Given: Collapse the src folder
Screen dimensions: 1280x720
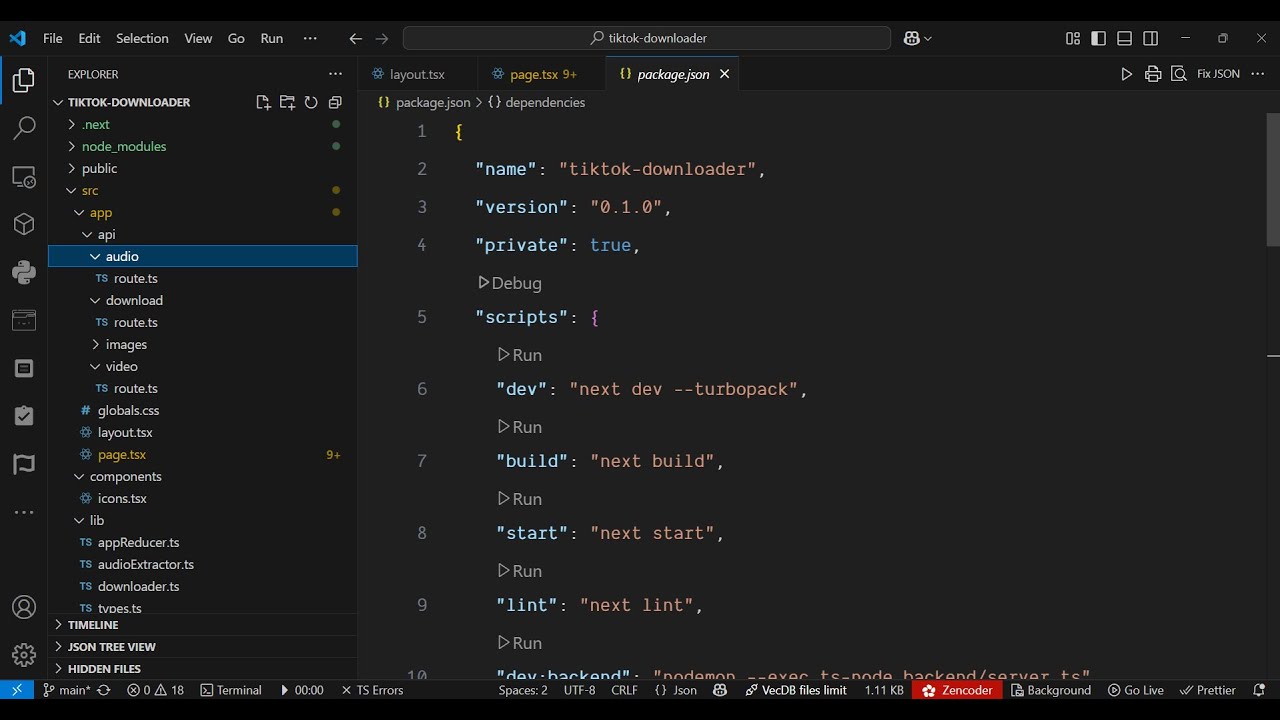Looking at the screenshot, I should point(71,190).
